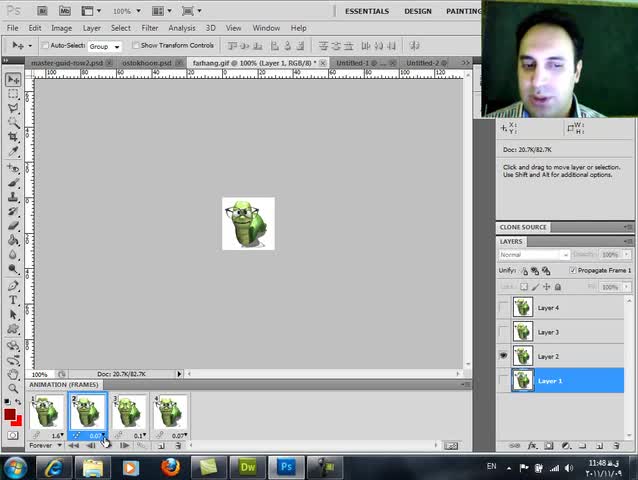Open Forever looping options dropdown

tap(45, 445)
